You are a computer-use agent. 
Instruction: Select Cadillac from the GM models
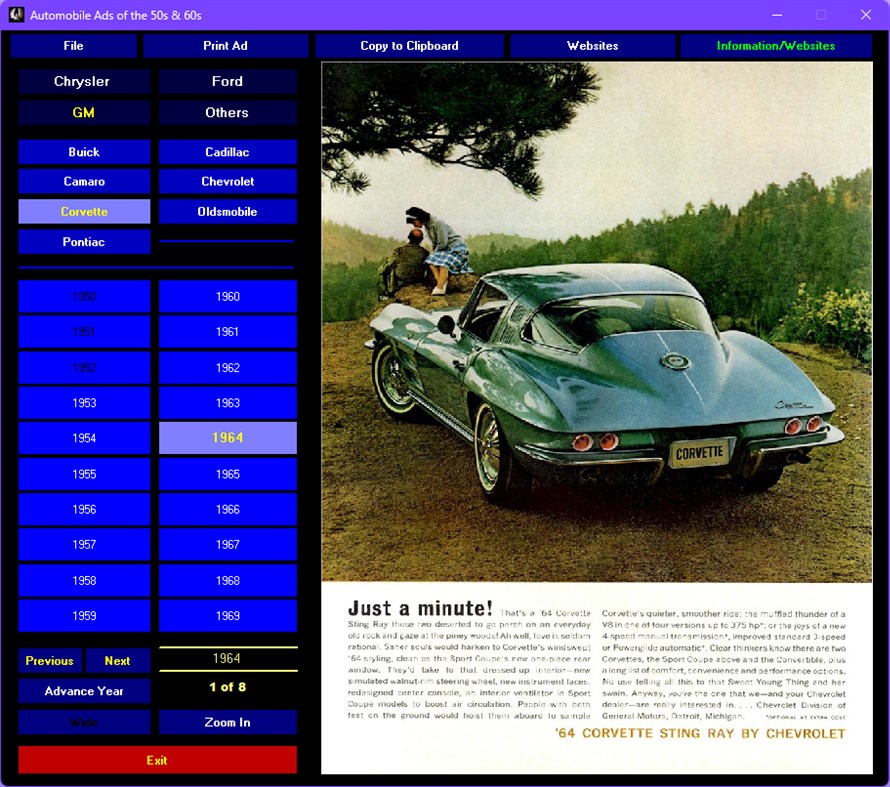(x=227, y=151)
